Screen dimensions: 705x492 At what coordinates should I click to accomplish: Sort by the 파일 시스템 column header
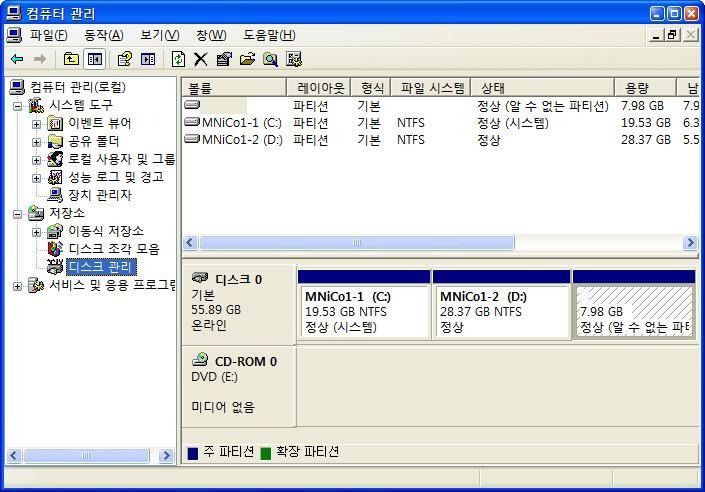pos(430,87)
